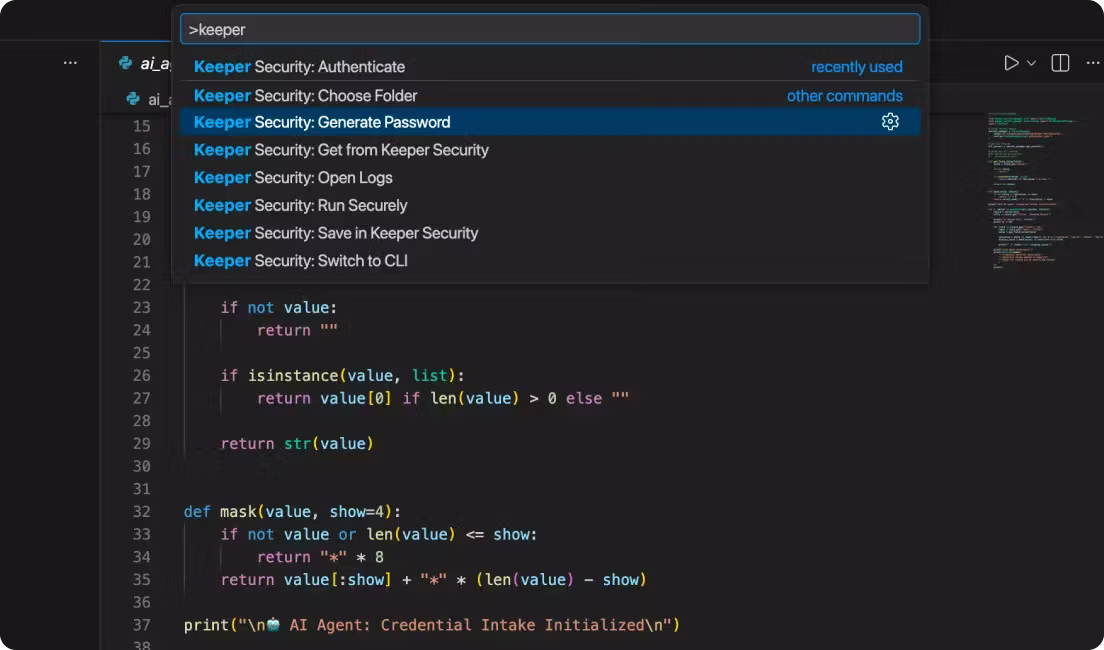Split the editor with the split icon
The width and height of the screenshot is (1104, 650).
(x=1060, y=63)
